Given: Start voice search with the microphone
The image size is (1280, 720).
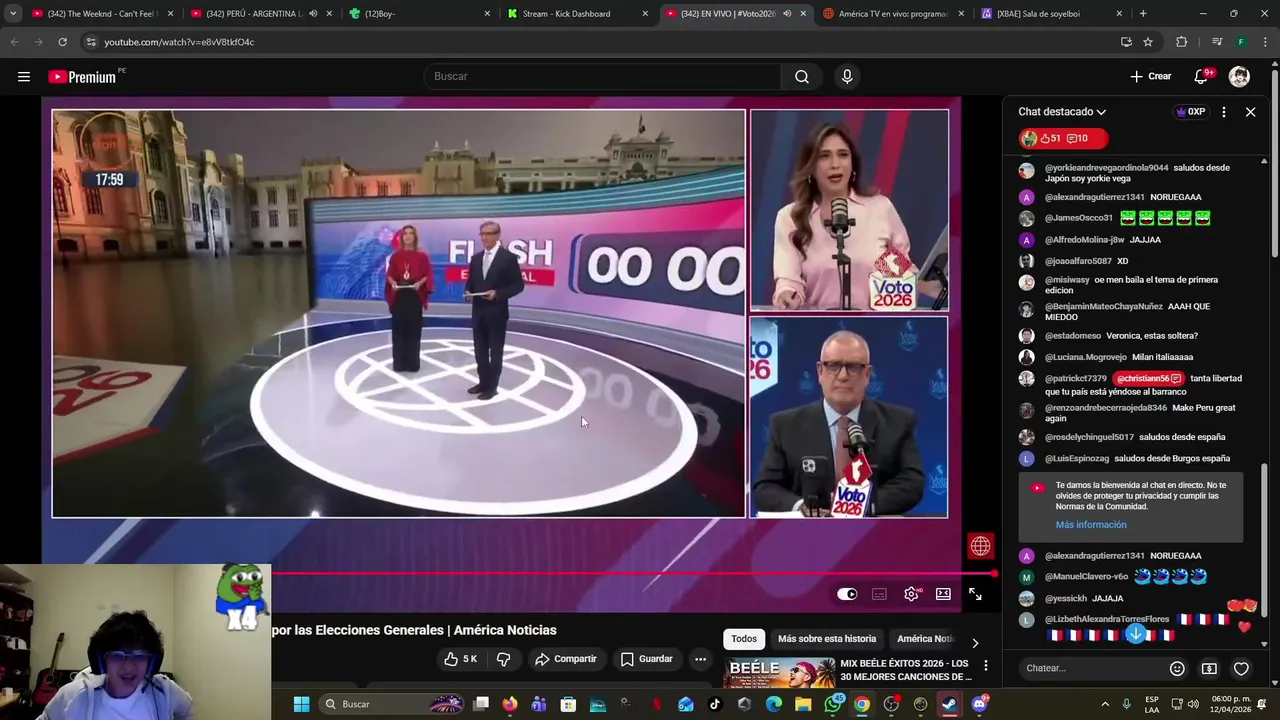Looking at the screenshot, I should (x=847, y=76).
